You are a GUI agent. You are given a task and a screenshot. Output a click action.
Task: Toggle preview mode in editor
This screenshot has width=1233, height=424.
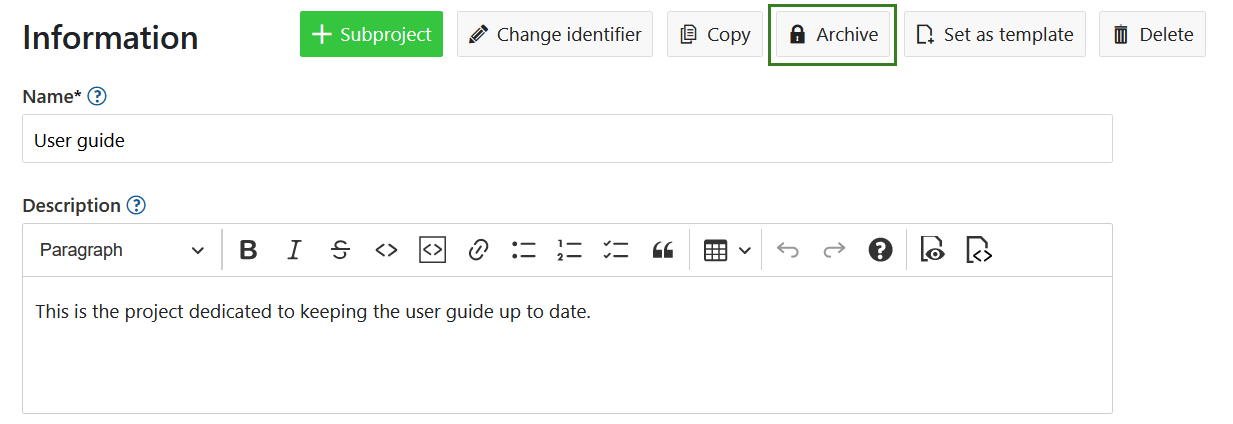tap(933, 250)
